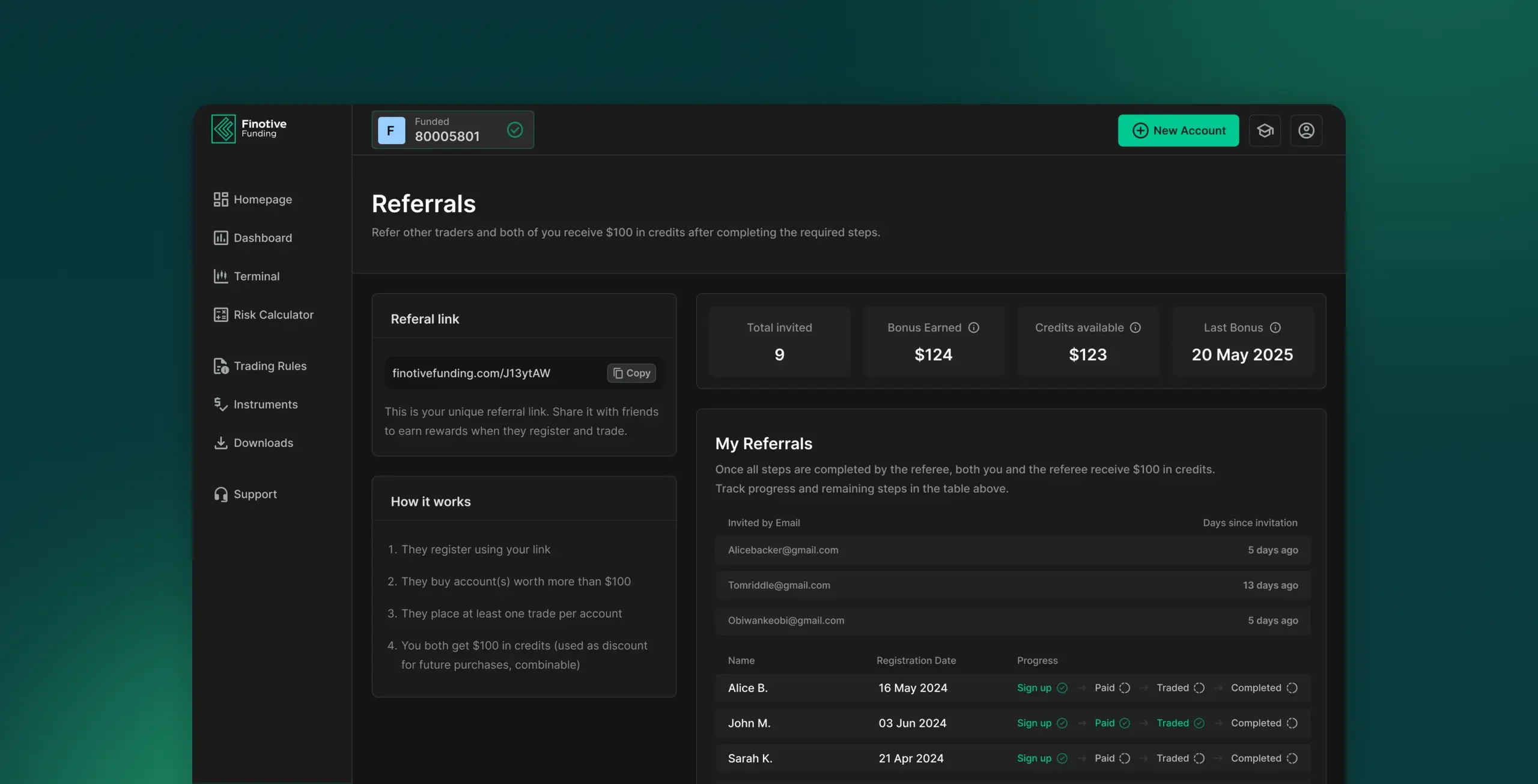Select the Alicebacker@gmail.com invitation row
Screen dimensions: 1538x784
pos(1013,550)
